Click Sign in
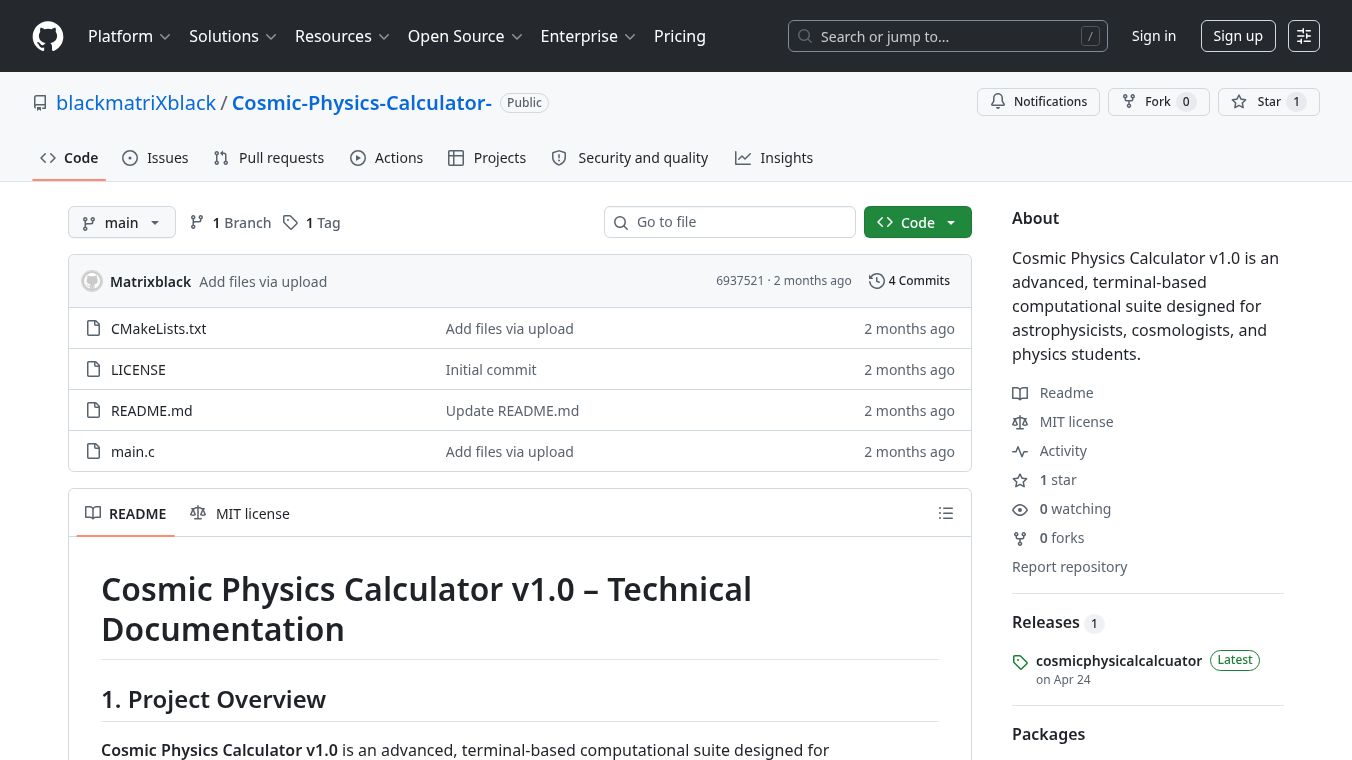The image size is (1352, 760). [x=1154, y=36]
